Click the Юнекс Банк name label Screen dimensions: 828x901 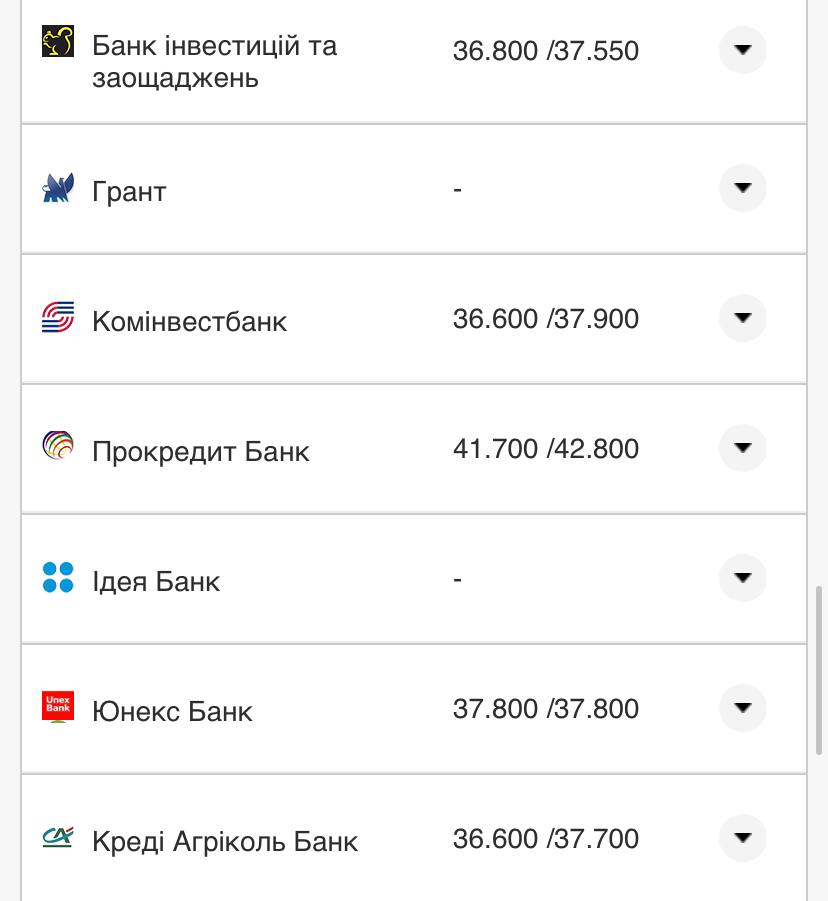(x=172, y=711)
